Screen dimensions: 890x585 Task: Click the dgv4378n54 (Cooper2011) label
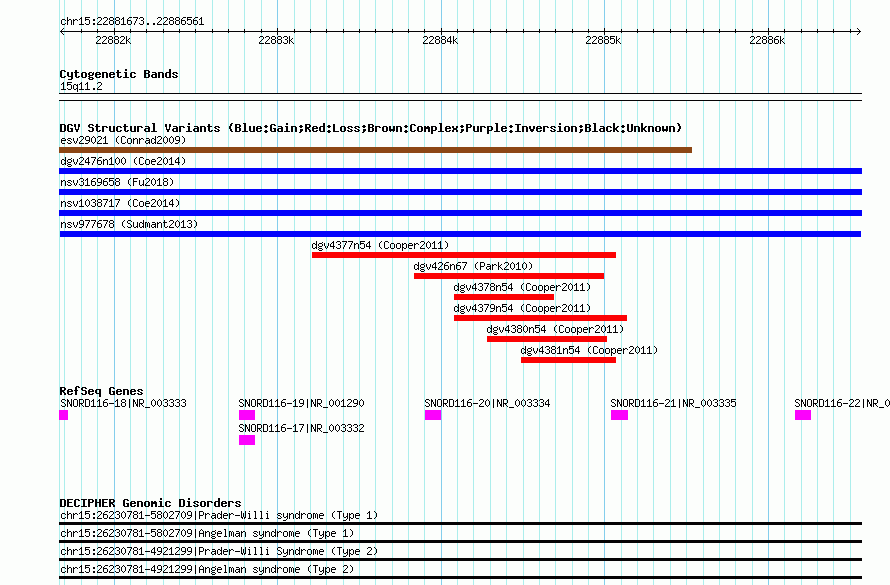(x=522, y=287)
